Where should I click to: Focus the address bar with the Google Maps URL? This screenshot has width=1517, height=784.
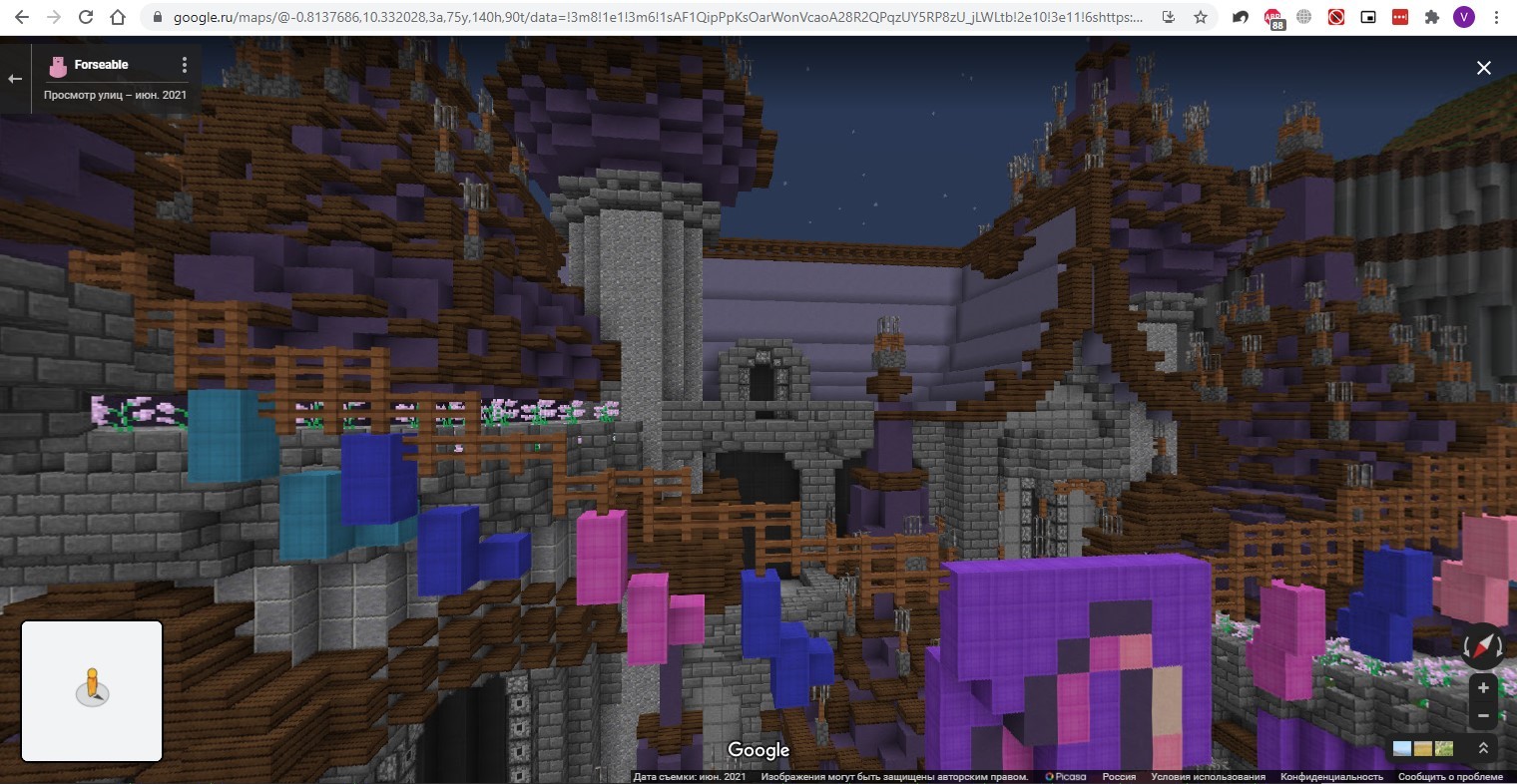pos(659,18)
